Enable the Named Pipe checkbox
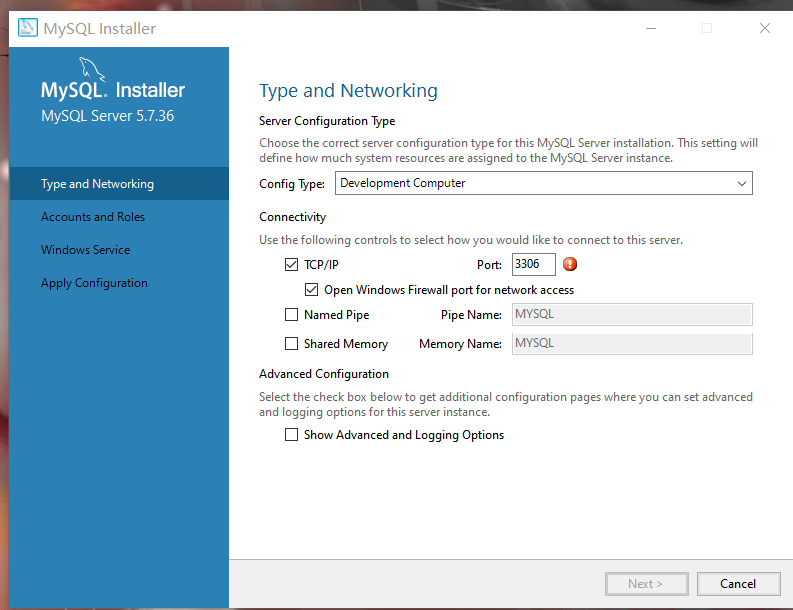Screen dimensions: 793x610 [291, 315]
